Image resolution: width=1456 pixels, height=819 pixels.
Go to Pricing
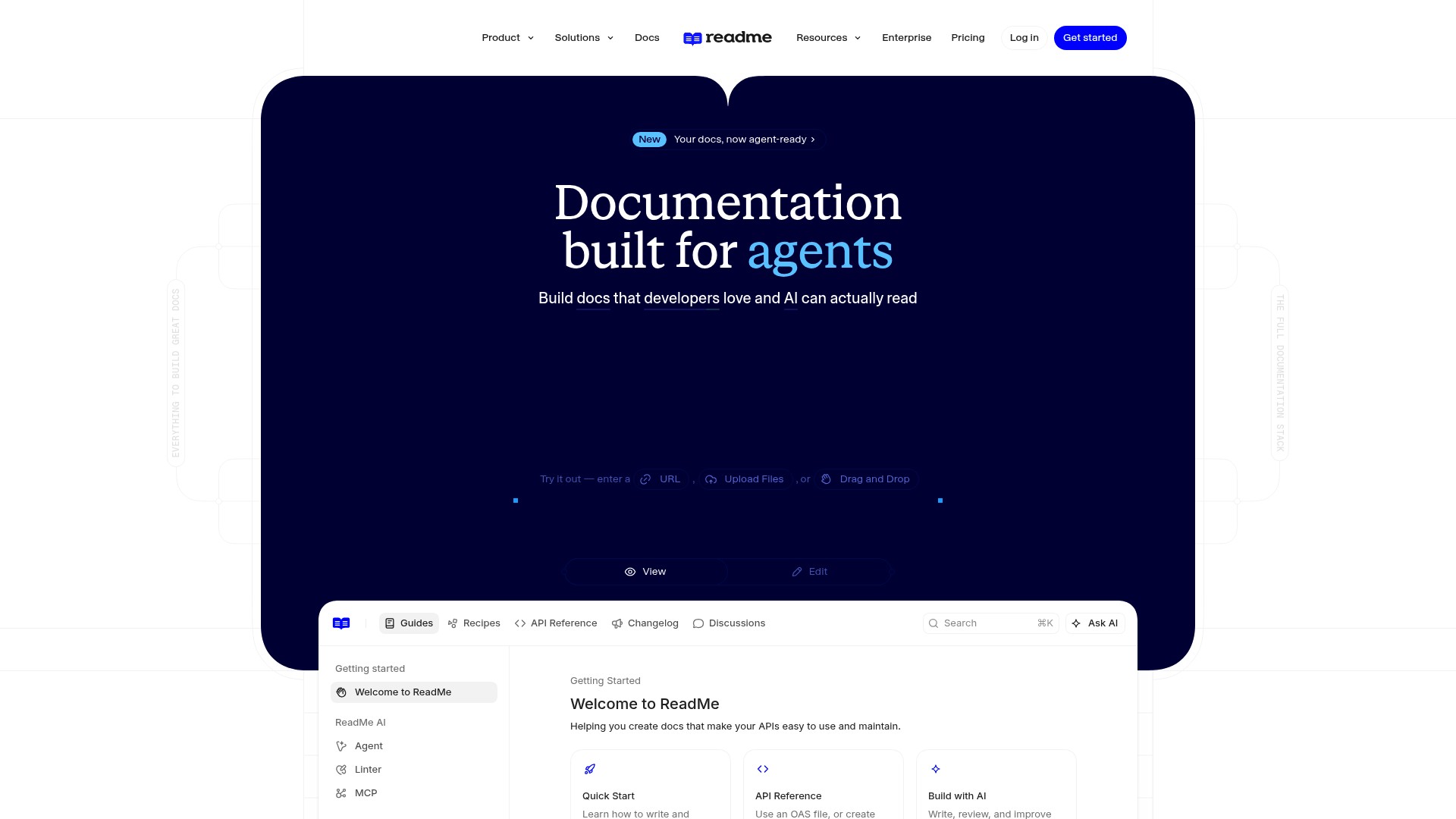coord(968,38)
